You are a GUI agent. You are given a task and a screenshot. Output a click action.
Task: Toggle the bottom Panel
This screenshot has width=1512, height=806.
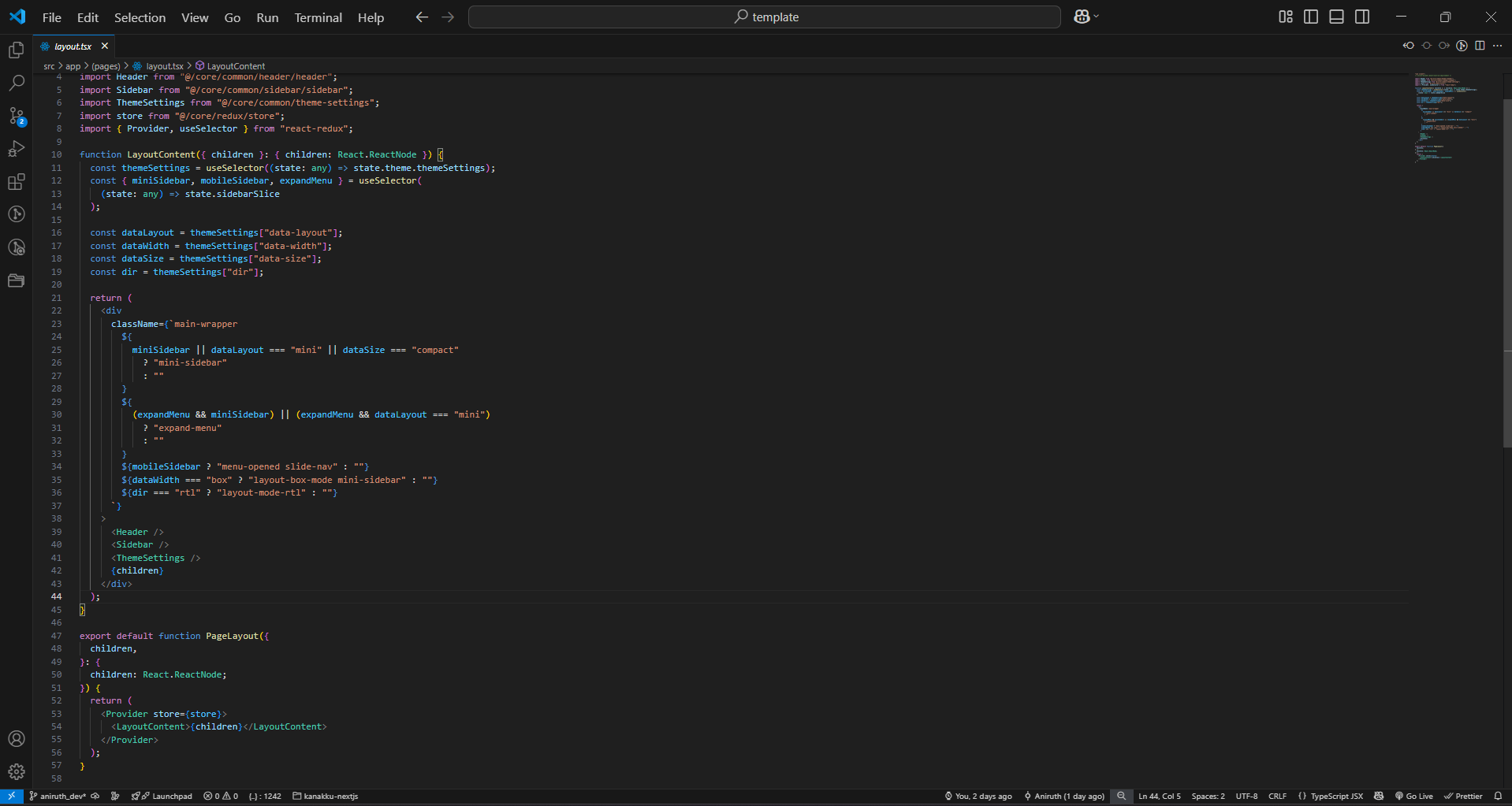(x=1336, y=17)
